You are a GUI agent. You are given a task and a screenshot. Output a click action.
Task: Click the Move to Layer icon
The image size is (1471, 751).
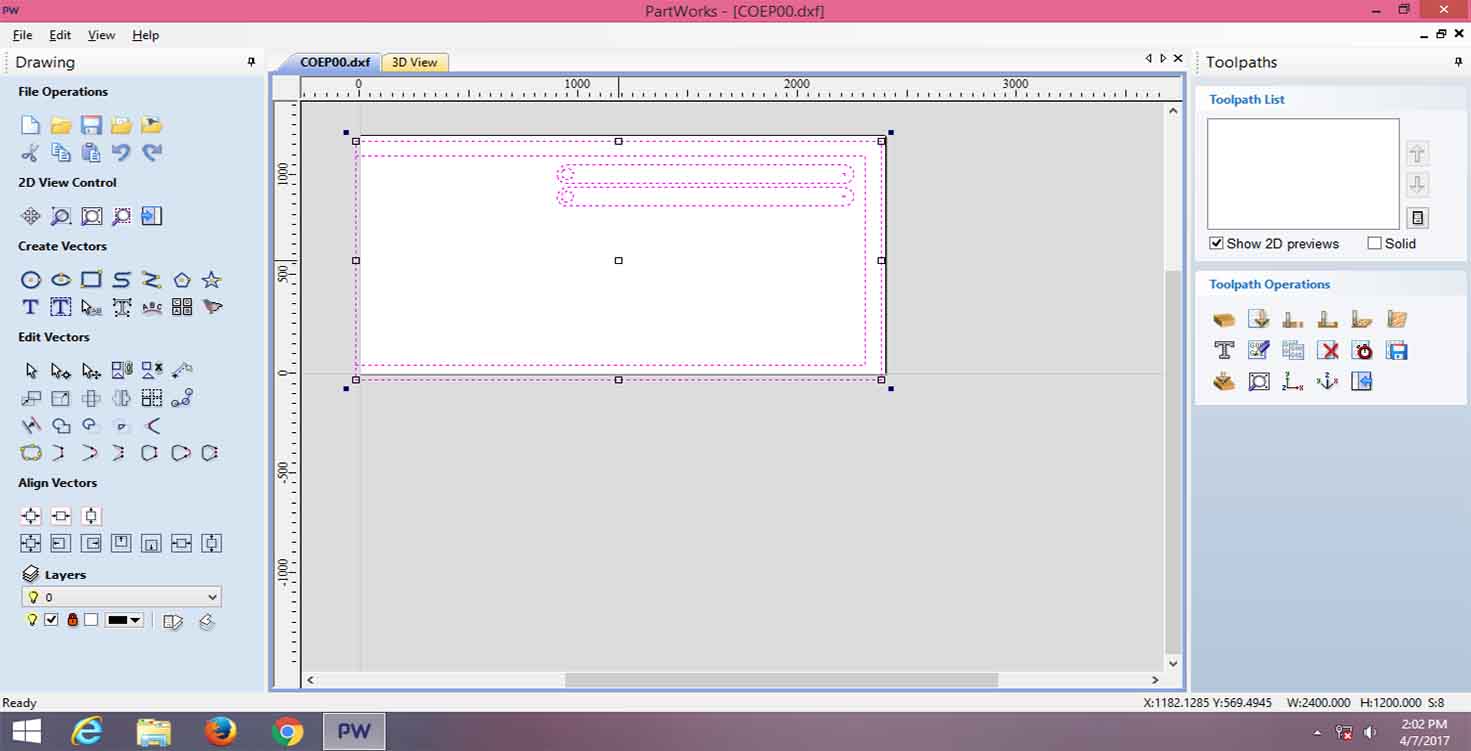(x=207, y=621)
